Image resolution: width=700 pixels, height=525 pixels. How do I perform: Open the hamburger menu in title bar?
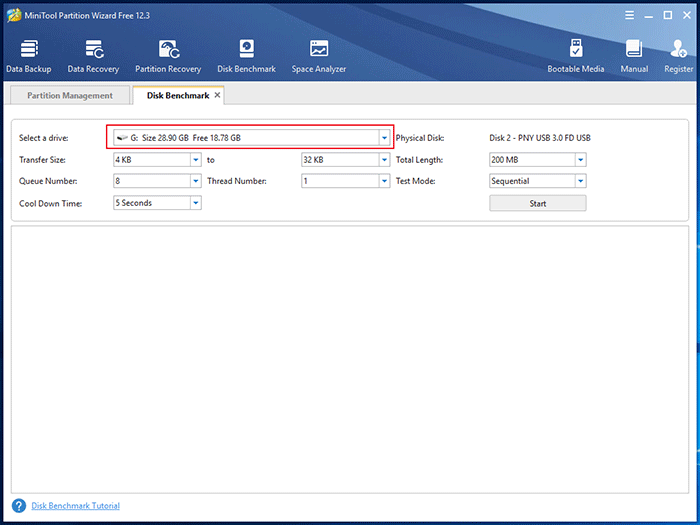[x=629, y=16]
